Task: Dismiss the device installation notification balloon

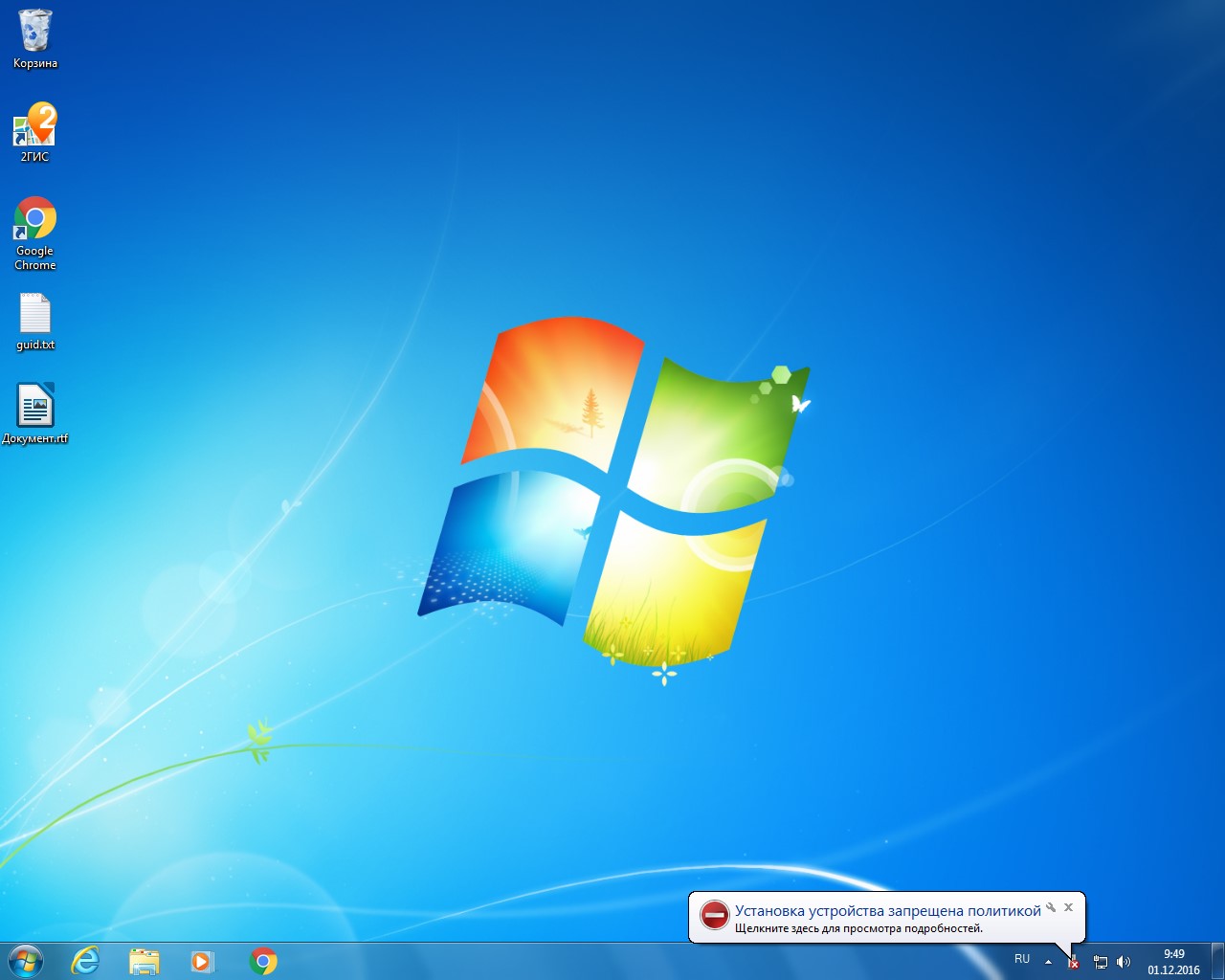Action: coord(1069,907)
